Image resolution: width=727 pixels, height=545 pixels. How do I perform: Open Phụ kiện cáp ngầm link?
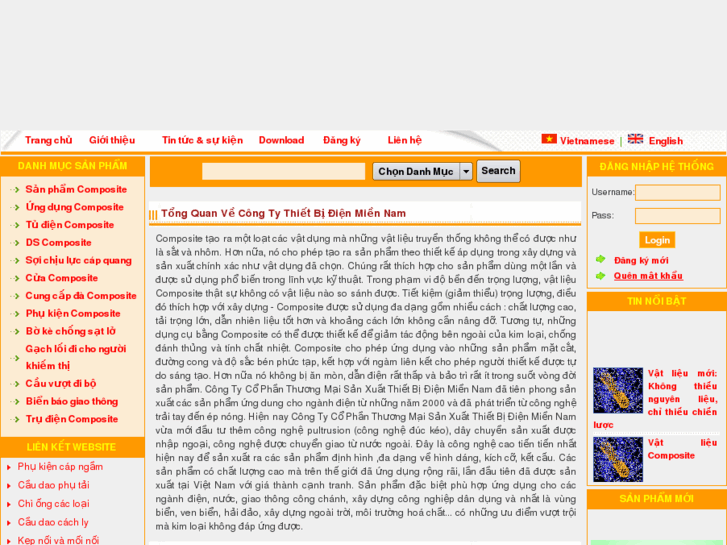tap(60, 467)
